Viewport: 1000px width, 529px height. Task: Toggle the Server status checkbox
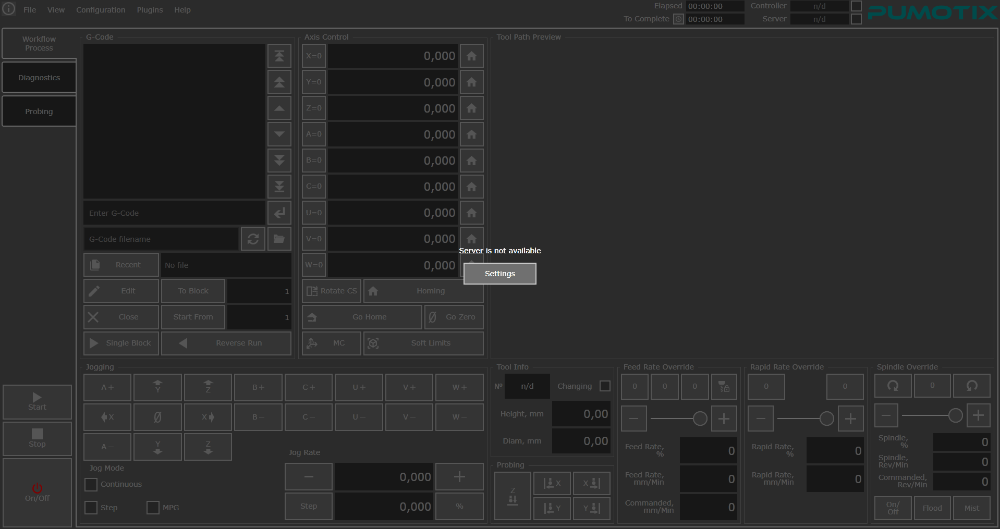[x=857, y=19]
